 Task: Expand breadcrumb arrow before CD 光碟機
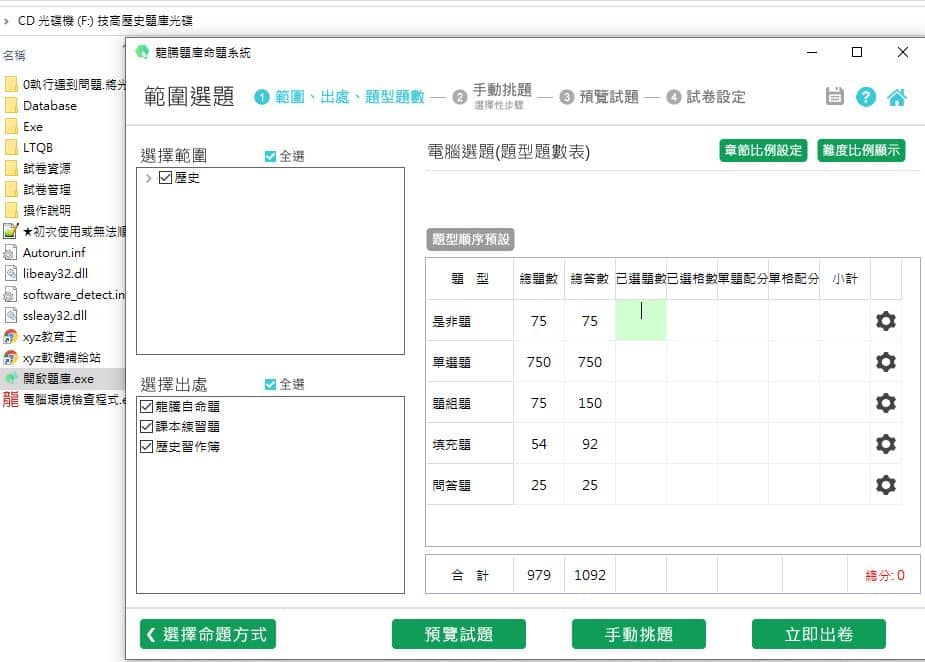click(6, 21)
